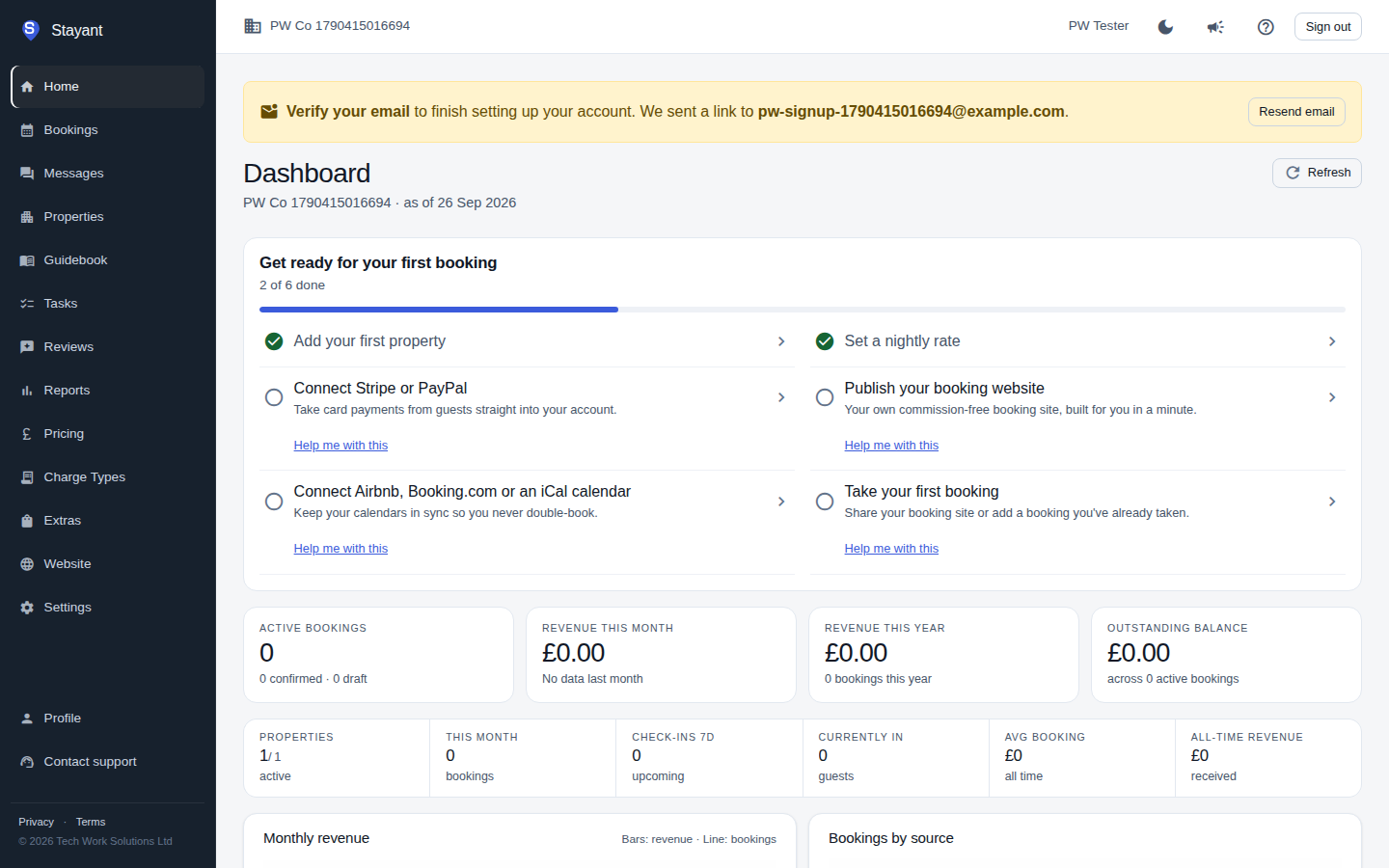The image size is (1389, 868).
Task: Click the Reviews star icon in sidebar
Action: pyautogui.click(x=27, y=347)
